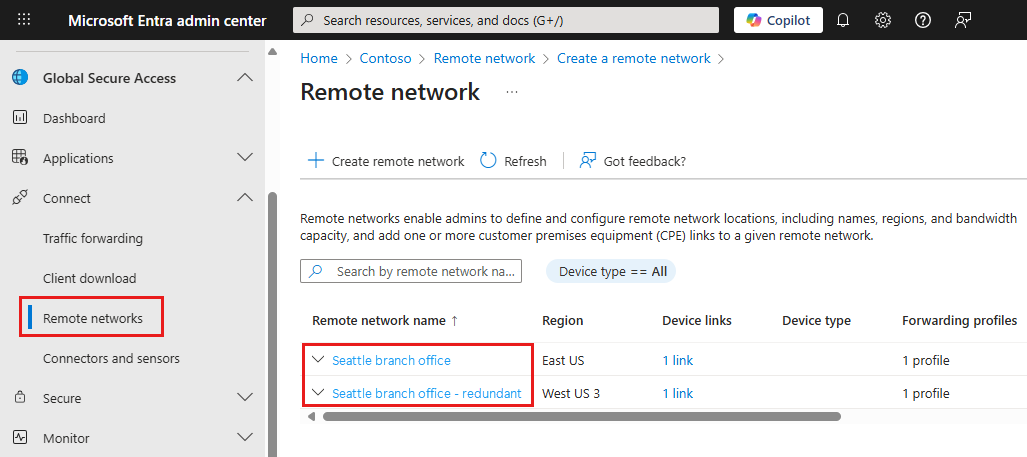The height and width of the screenshot is (457, 1027).
Task: Expand the Seattle branch office row
Action: coord(318,360)
